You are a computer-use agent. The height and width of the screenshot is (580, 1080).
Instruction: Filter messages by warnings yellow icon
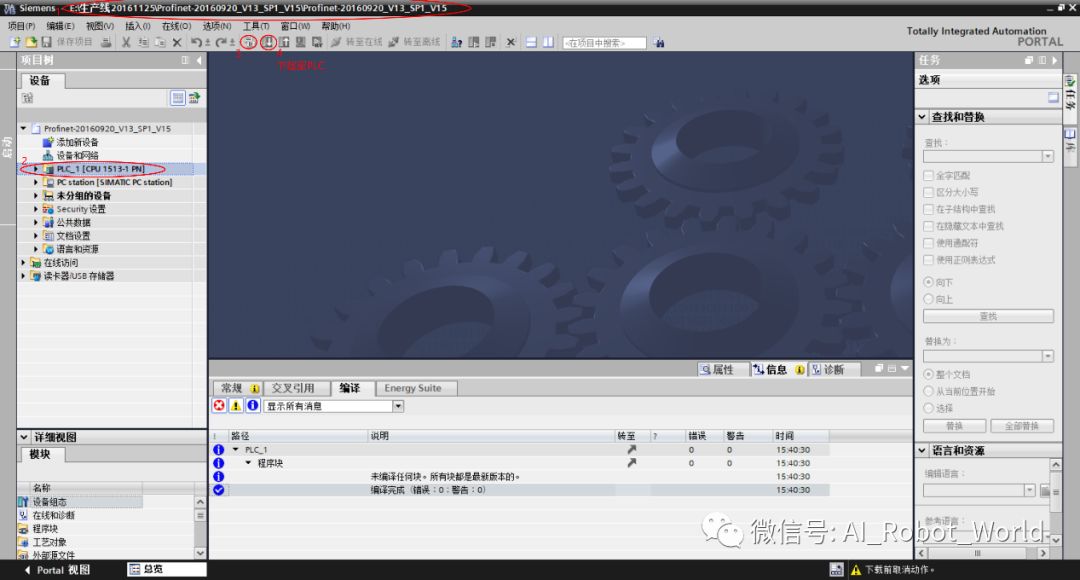click(236, 406)
